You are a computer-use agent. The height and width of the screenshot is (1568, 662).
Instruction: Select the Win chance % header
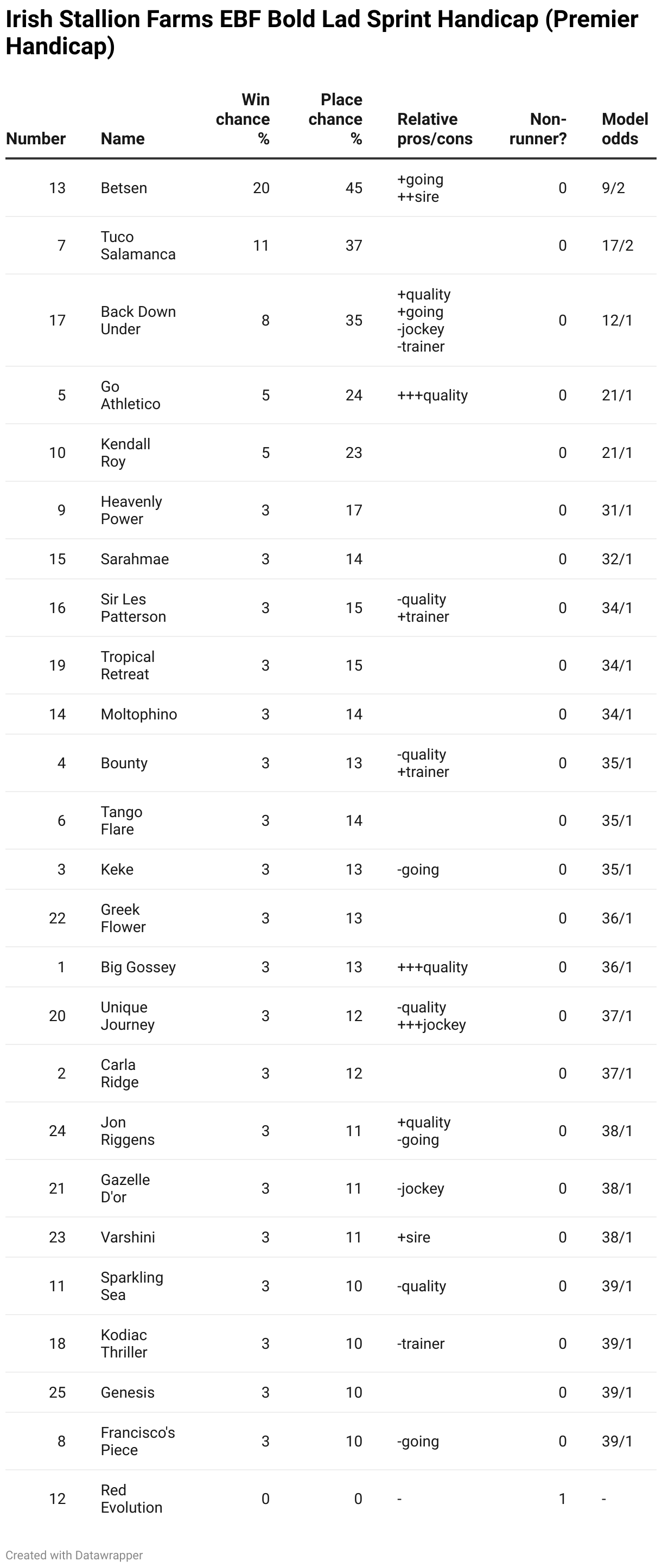(243, 119)
